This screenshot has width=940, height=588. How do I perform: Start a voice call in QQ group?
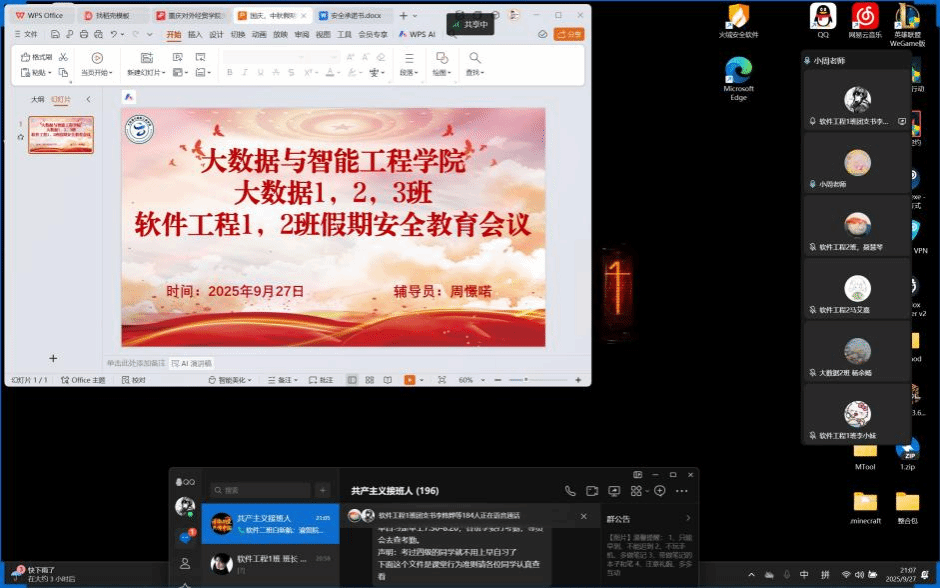[x=570, y=491]
